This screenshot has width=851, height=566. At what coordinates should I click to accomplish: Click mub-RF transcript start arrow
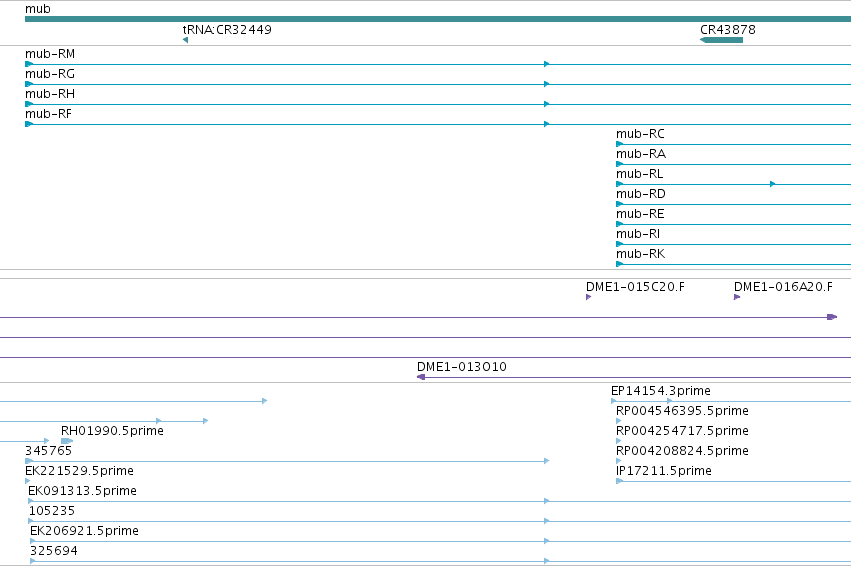(29, 124)
